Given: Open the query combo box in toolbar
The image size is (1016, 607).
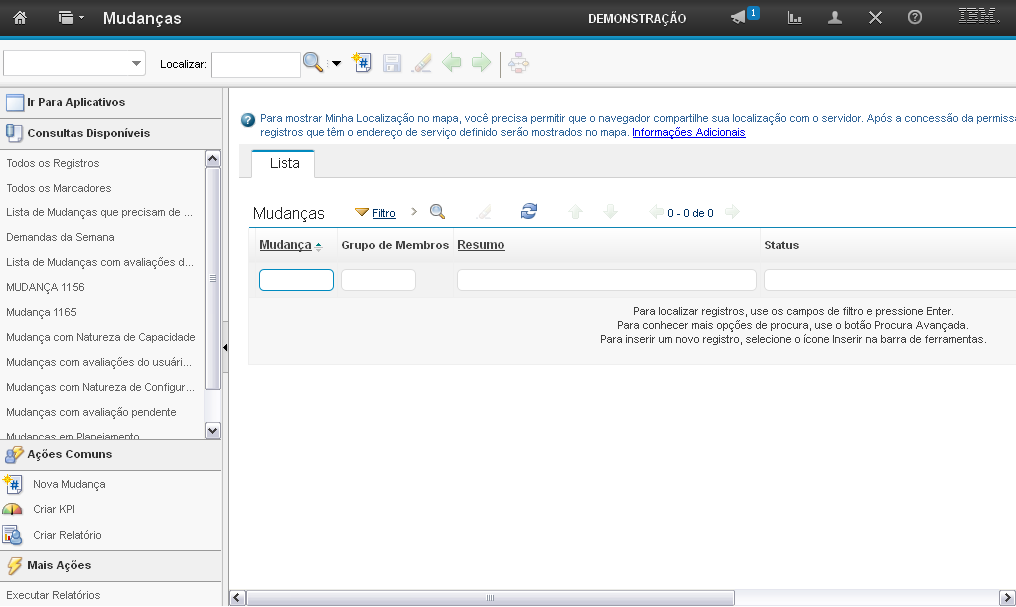Looking at the screenshot, I should pyautogui.click(x=75, y=64).
